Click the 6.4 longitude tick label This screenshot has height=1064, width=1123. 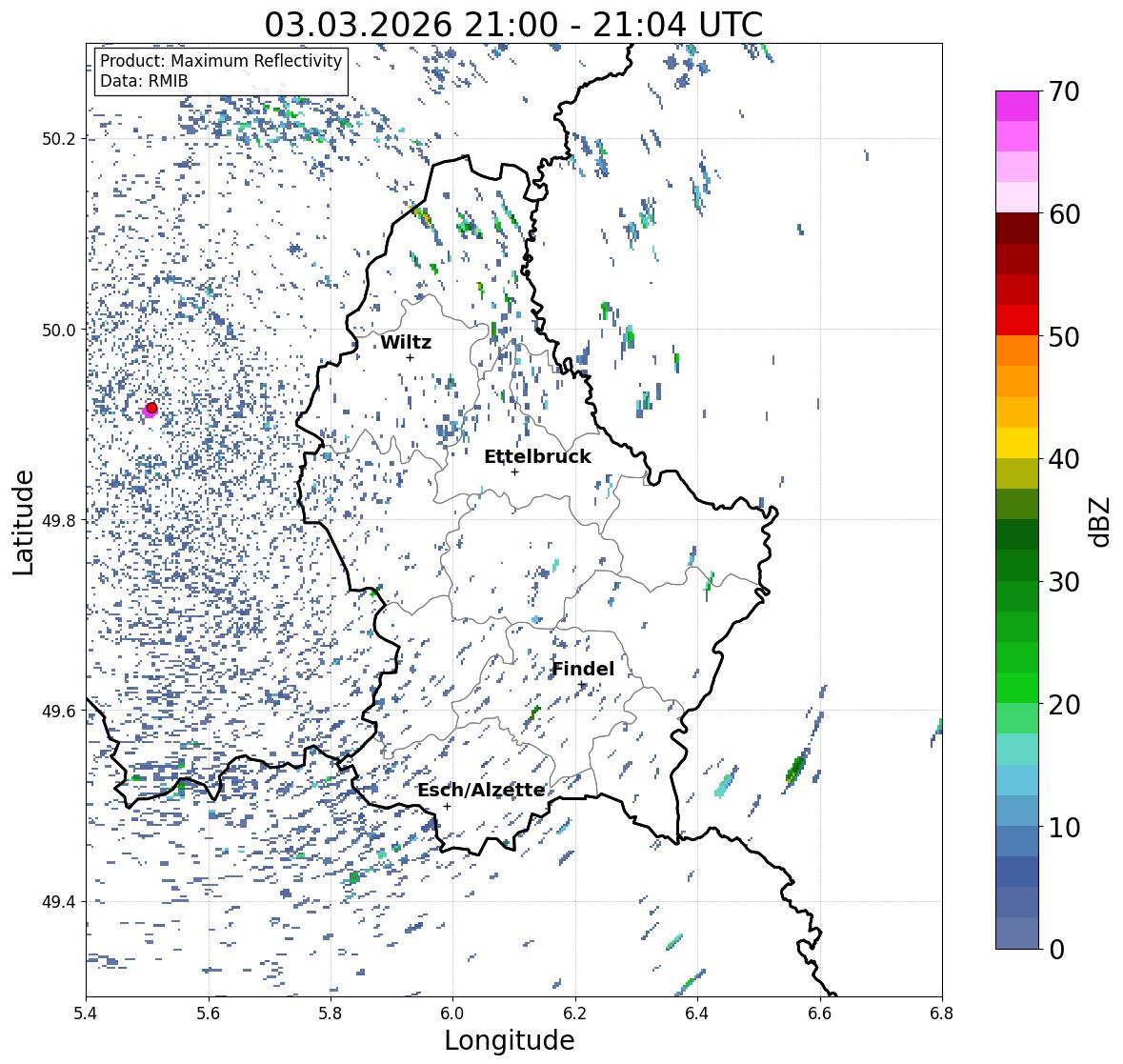point(697,1013)
